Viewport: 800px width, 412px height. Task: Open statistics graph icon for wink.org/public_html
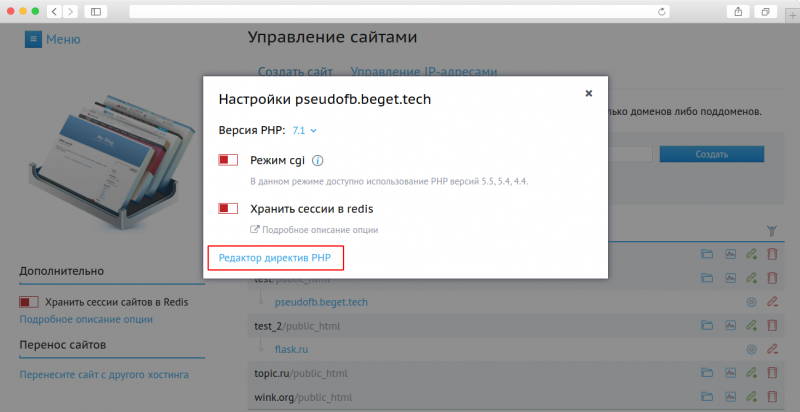(731, 396)
